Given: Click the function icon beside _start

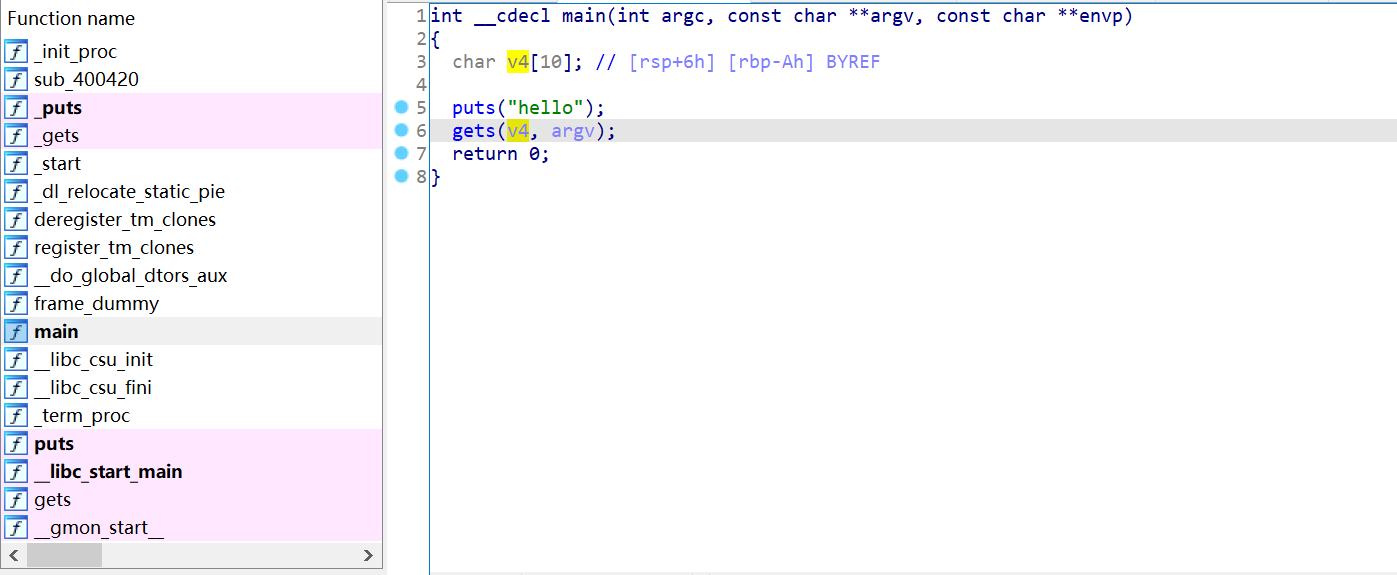Looking at the screenshot, I should [x=16, y=164].
